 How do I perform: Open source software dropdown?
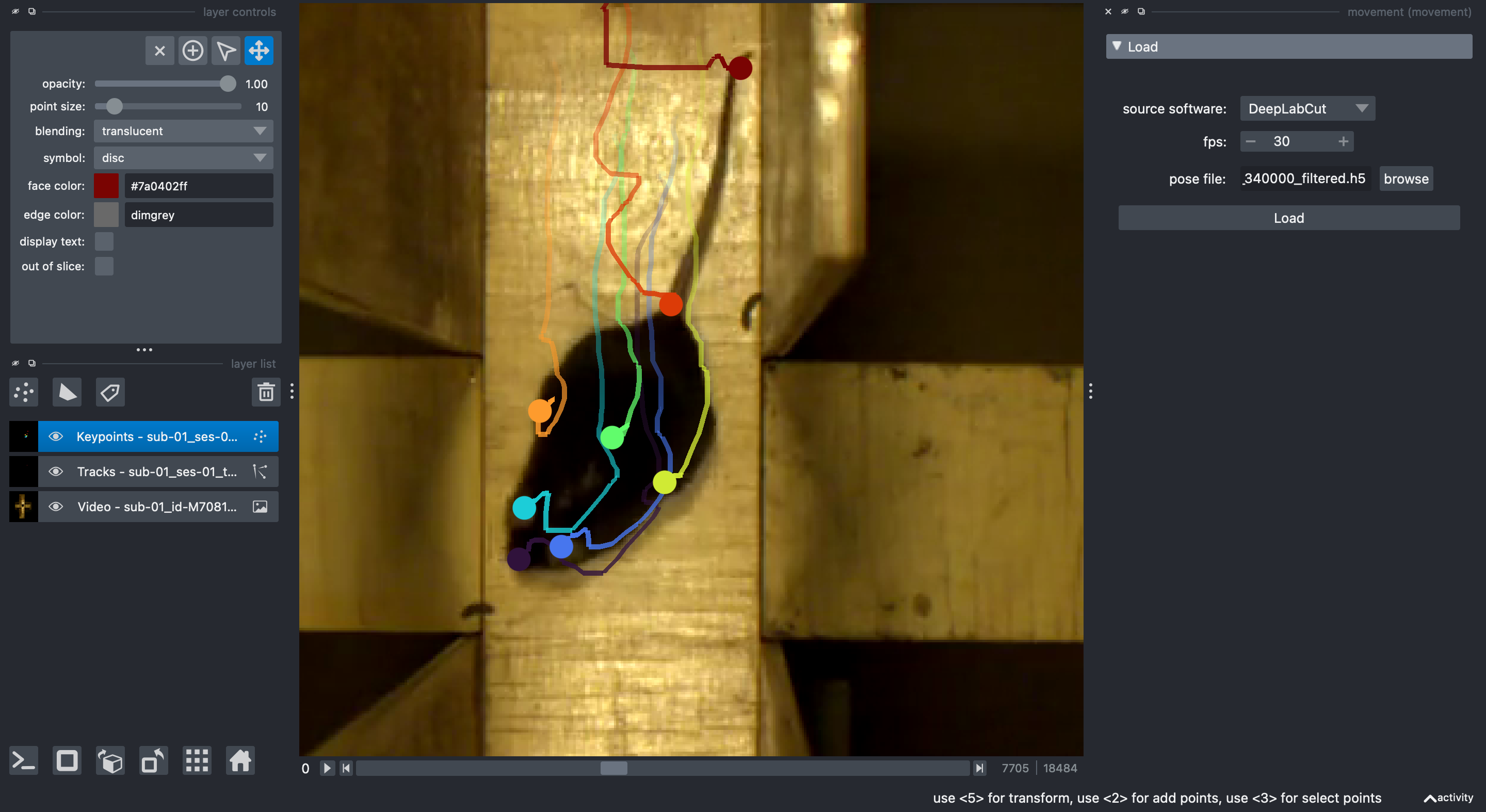point(1306,108)
